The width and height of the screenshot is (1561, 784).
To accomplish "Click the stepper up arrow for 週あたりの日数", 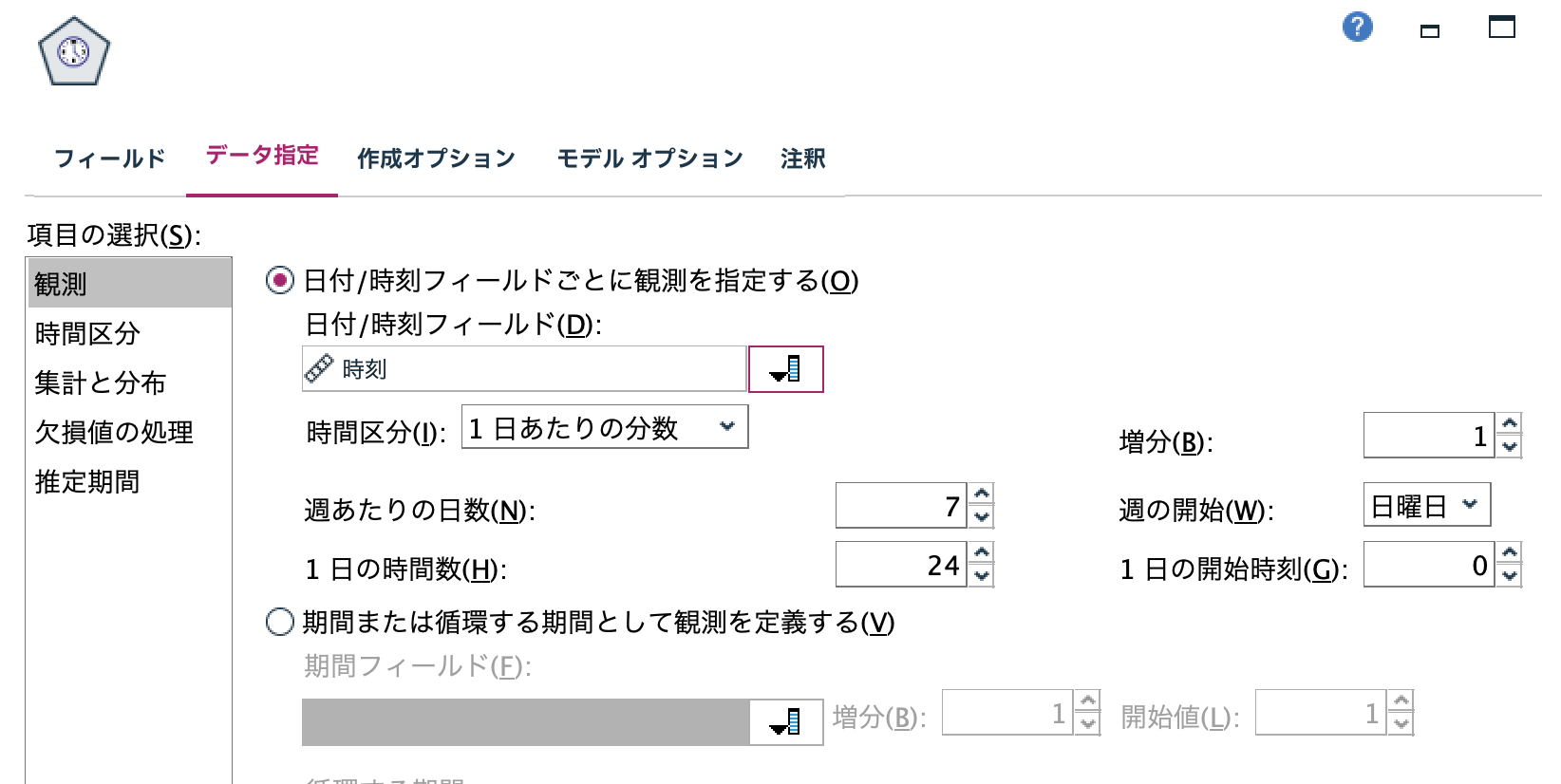I will 983,495.
